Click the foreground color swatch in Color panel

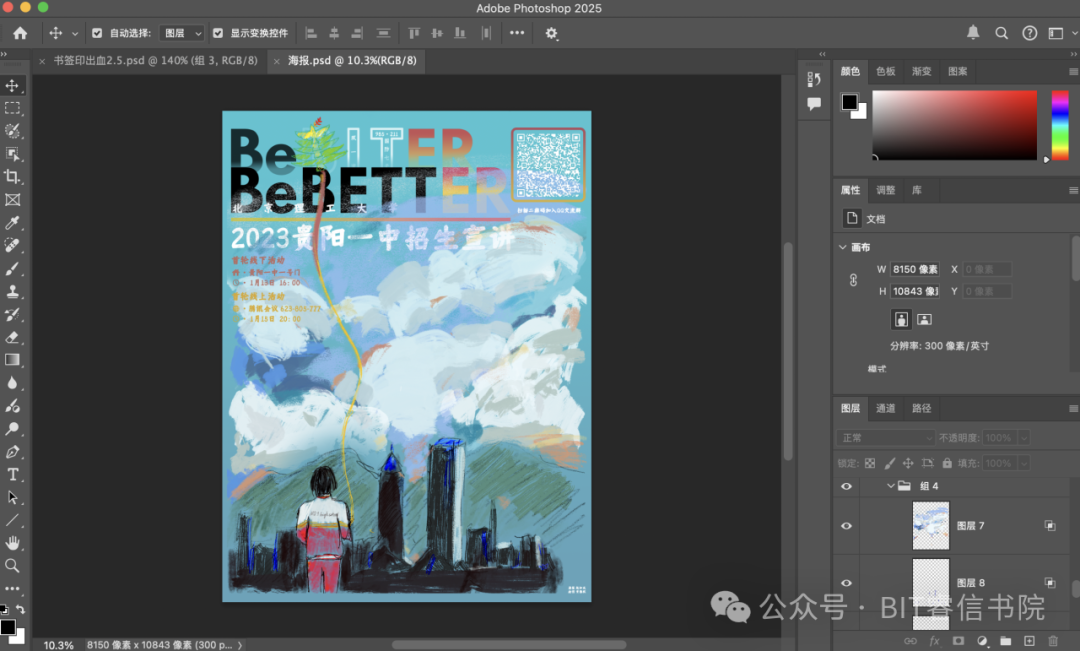point(849,102)
